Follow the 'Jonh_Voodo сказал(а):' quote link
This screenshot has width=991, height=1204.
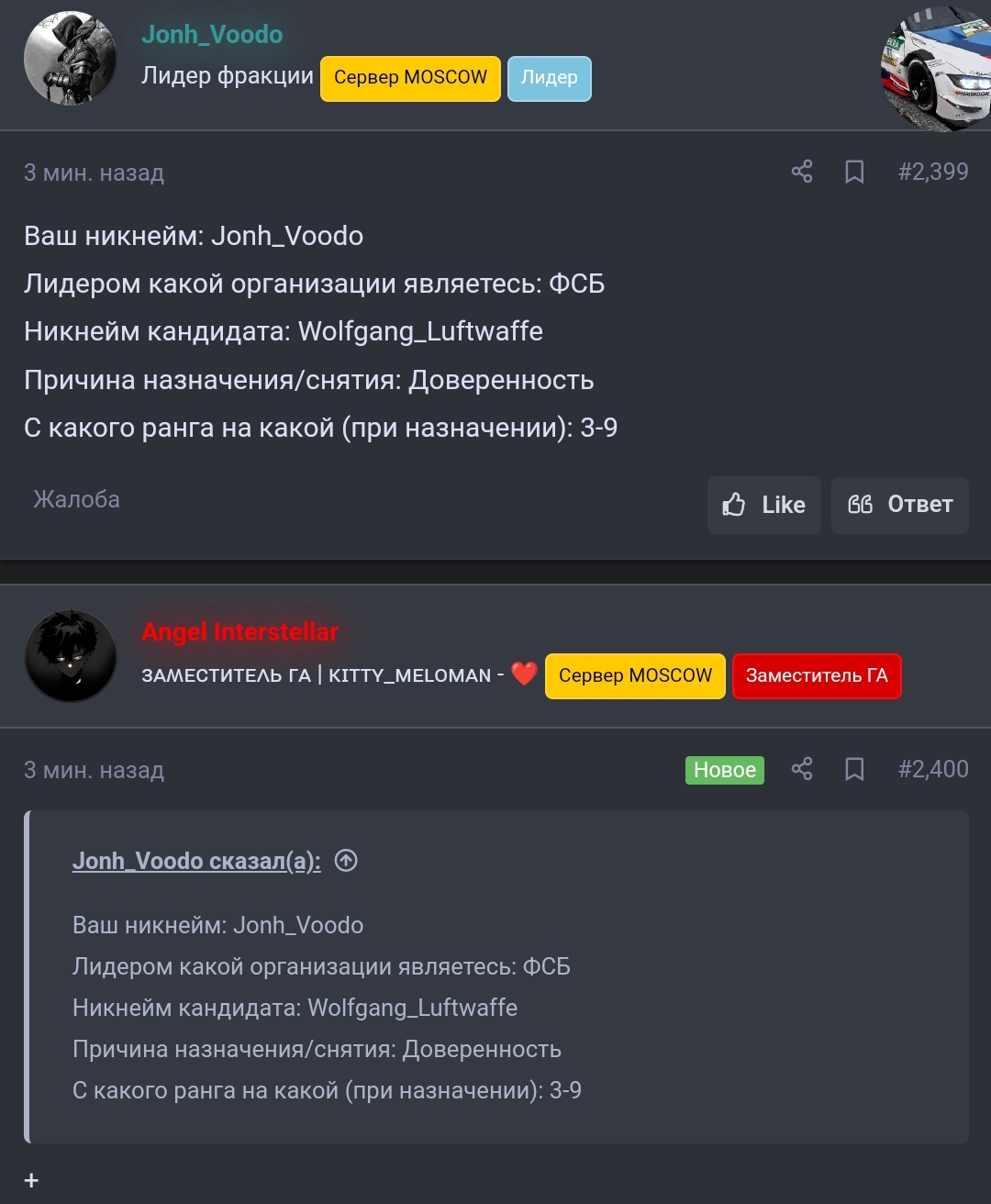pyautogui.click(x=196, y=861)
